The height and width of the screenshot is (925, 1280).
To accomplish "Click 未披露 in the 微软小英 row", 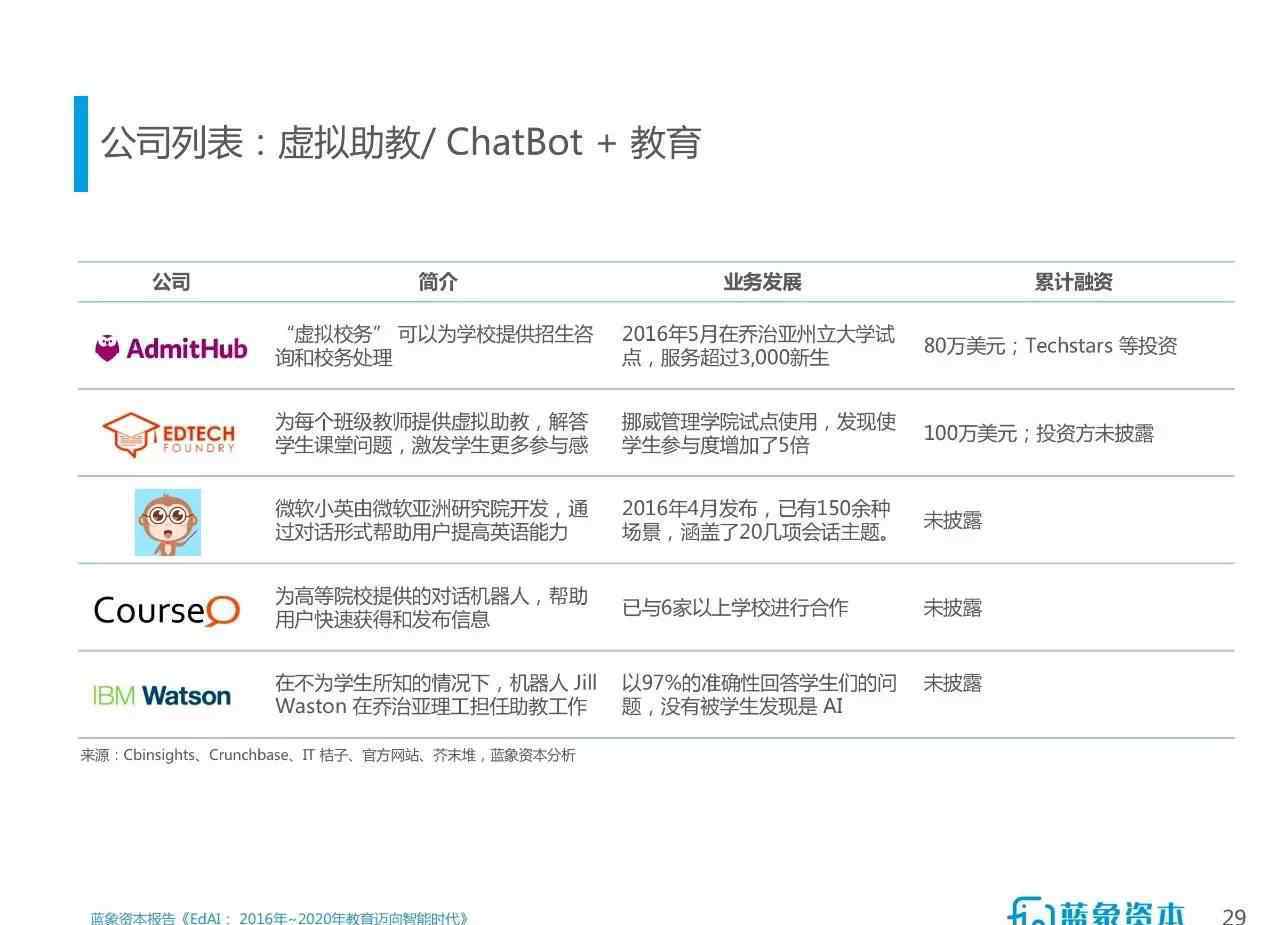I will click(x=952, y=520).
